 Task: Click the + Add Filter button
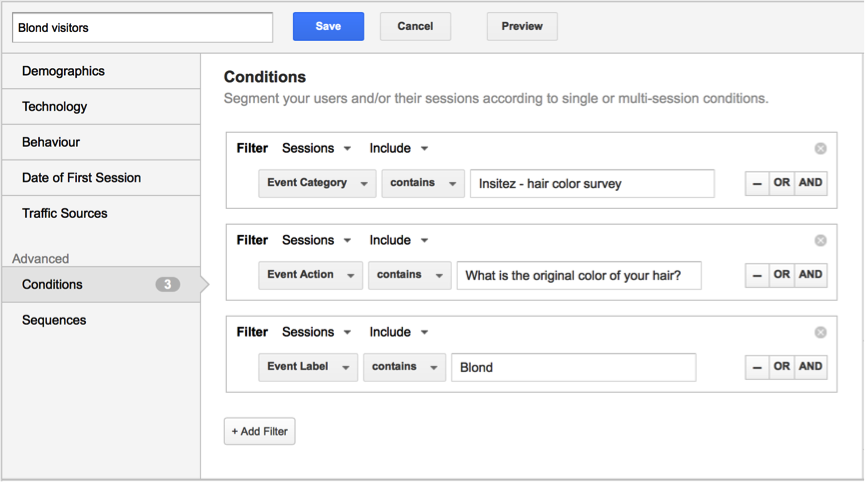pyautogui.click(x=259, y=431)
